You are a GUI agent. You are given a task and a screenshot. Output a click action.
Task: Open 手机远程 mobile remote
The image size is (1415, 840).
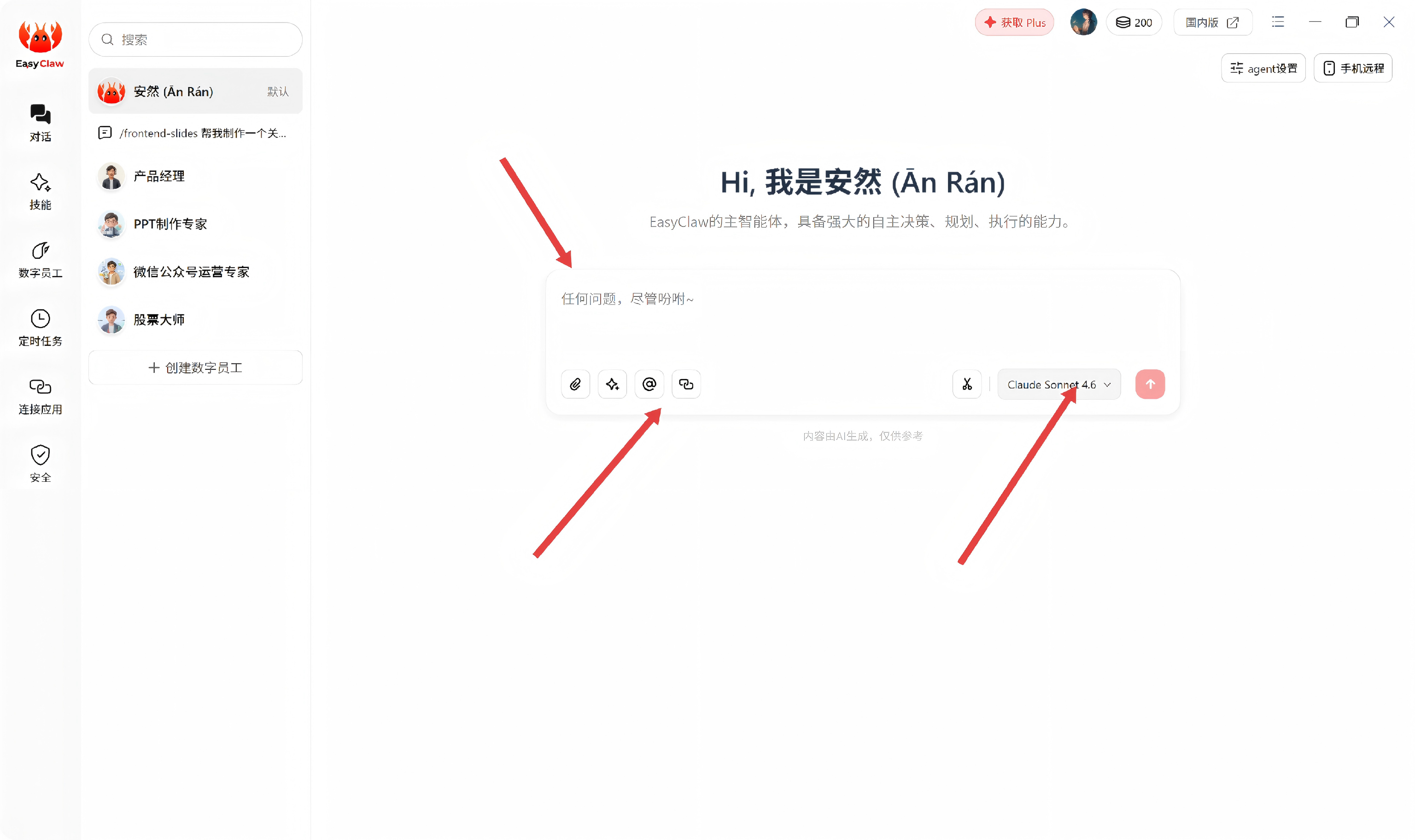1352,68
